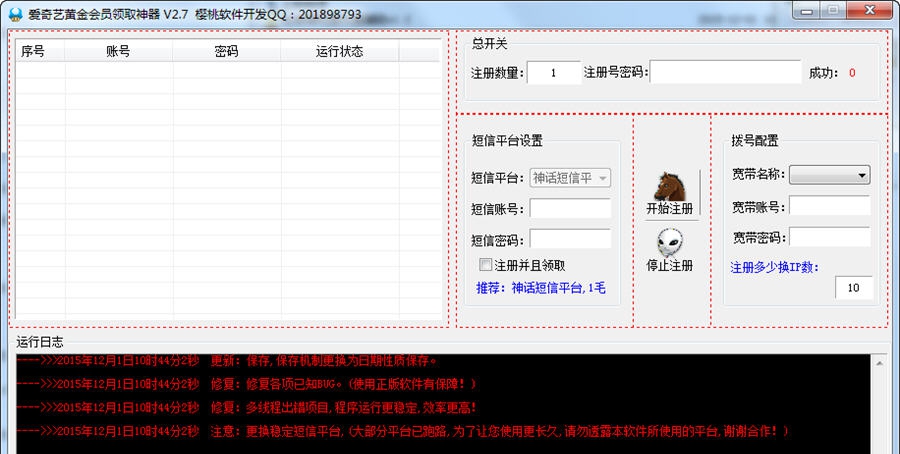The height and width of the screenshot is (454, 900).
Task: Click the app icon in title bar
Action: 15,14
